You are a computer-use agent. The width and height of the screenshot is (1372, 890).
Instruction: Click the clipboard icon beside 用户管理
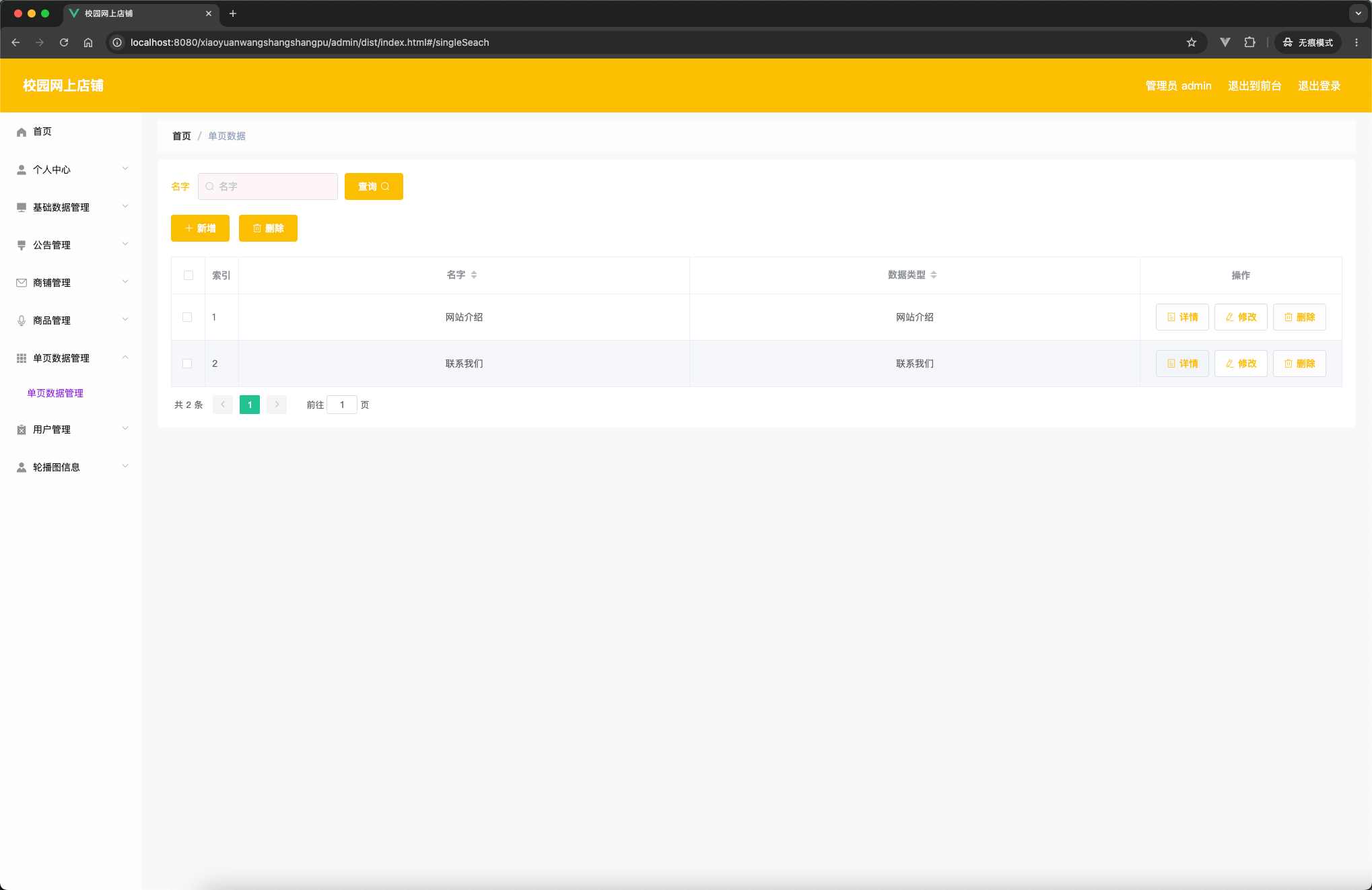pos(22,430)
